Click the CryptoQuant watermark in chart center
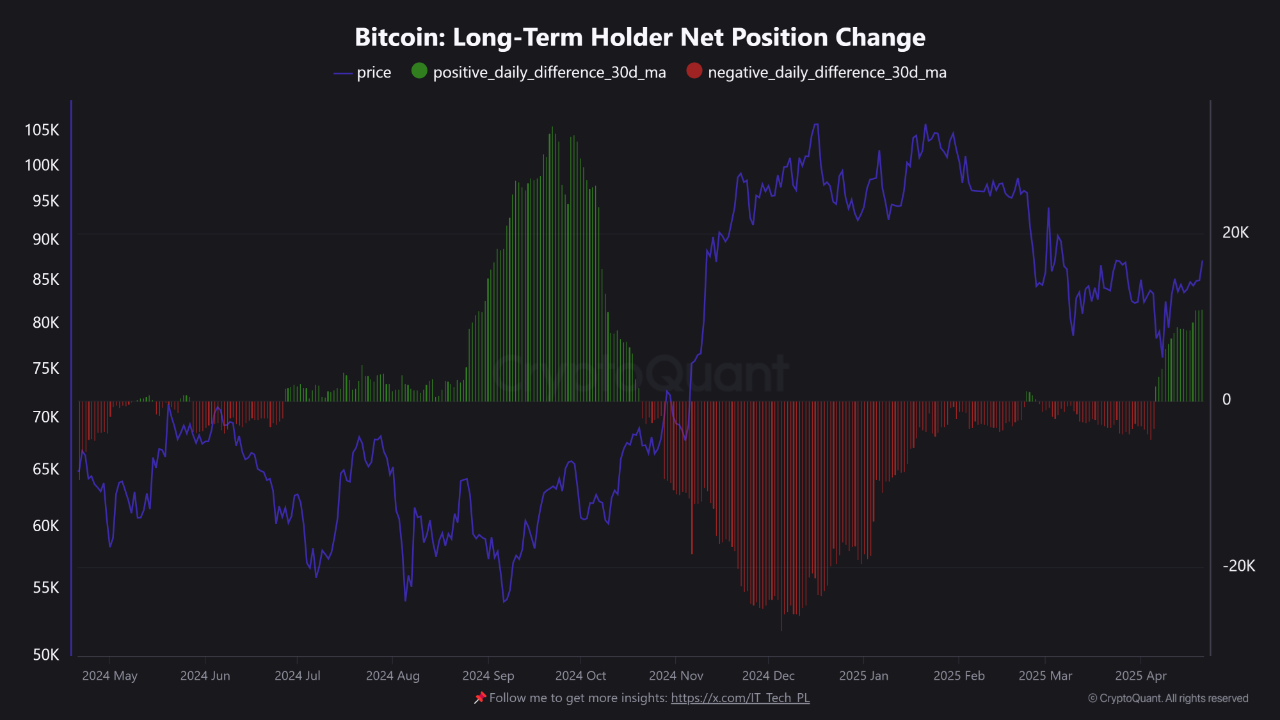The height and width of the screenshot is (720, 1280). pos(640,374)
